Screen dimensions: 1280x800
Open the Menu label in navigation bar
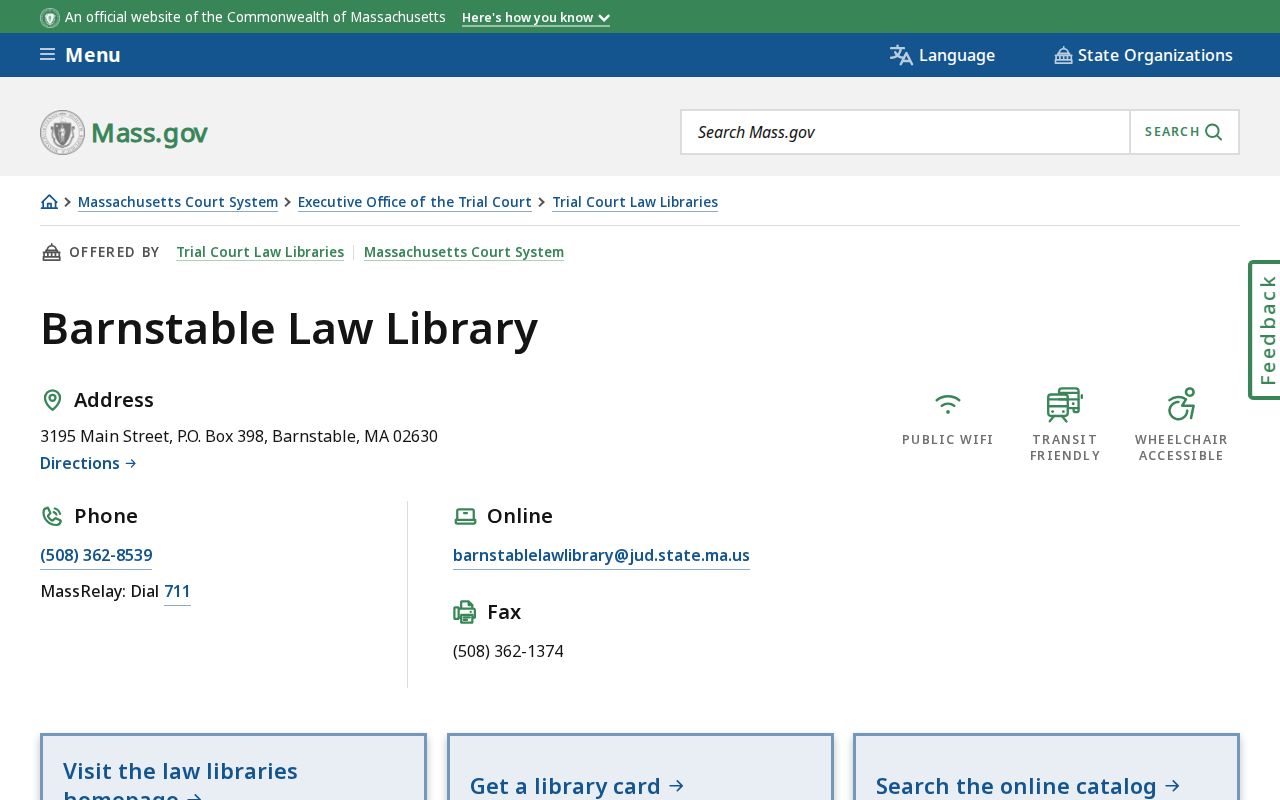pos(93,55)
